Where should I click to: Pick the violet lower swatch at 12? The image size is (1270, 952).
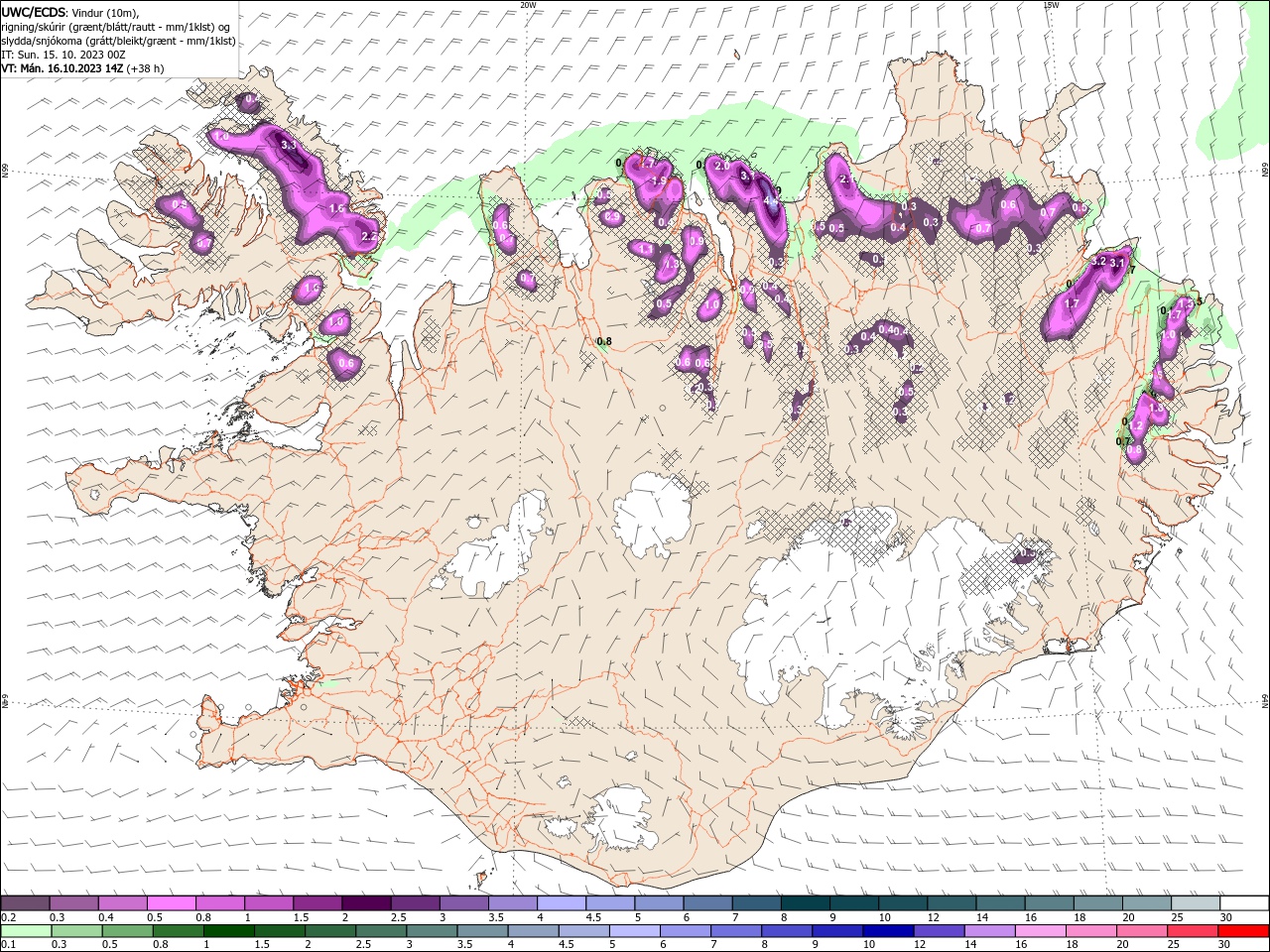tap(938, 931)
